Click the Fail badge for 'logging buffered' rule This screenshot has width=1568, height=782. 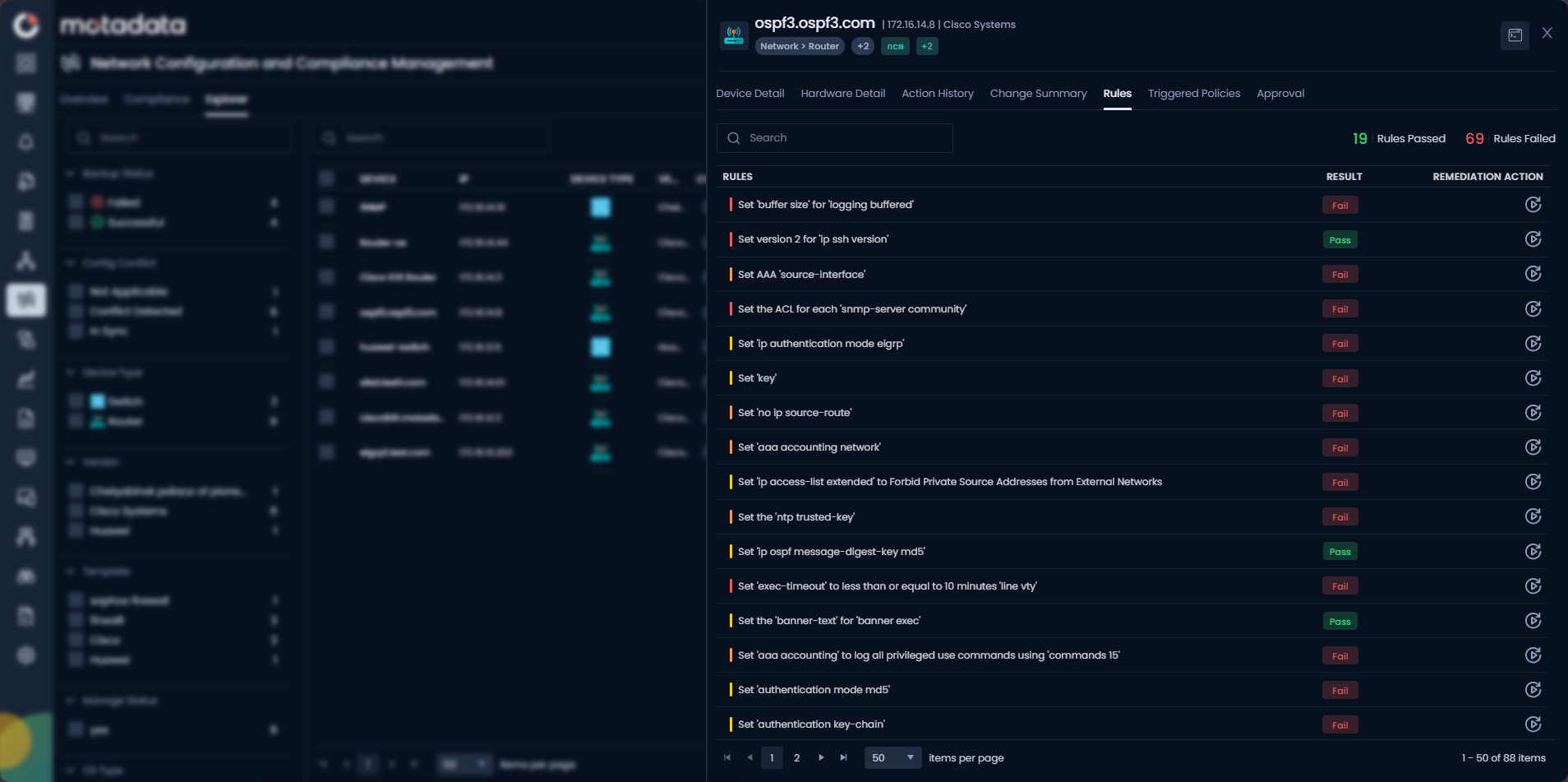[1340, 206]
